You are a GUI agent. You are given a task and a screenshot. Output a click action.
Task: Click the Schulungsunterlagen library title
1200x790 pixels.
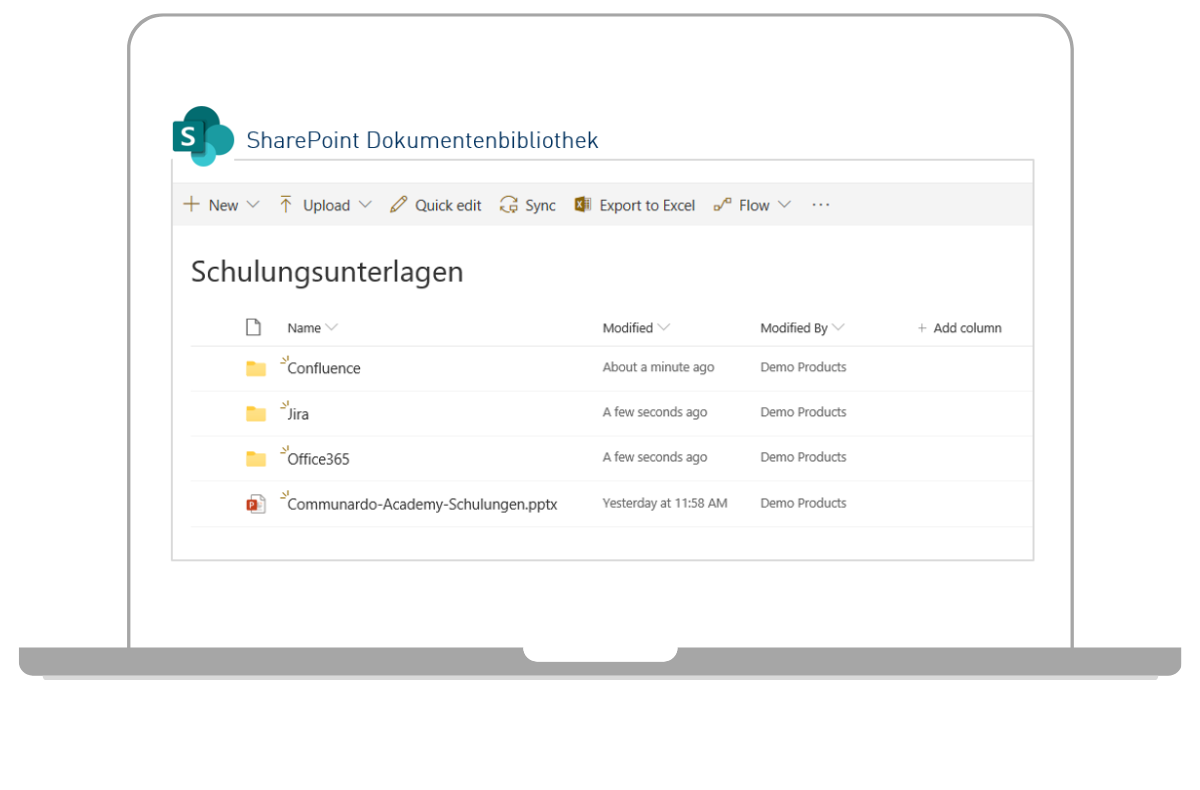tap(327, 272)
